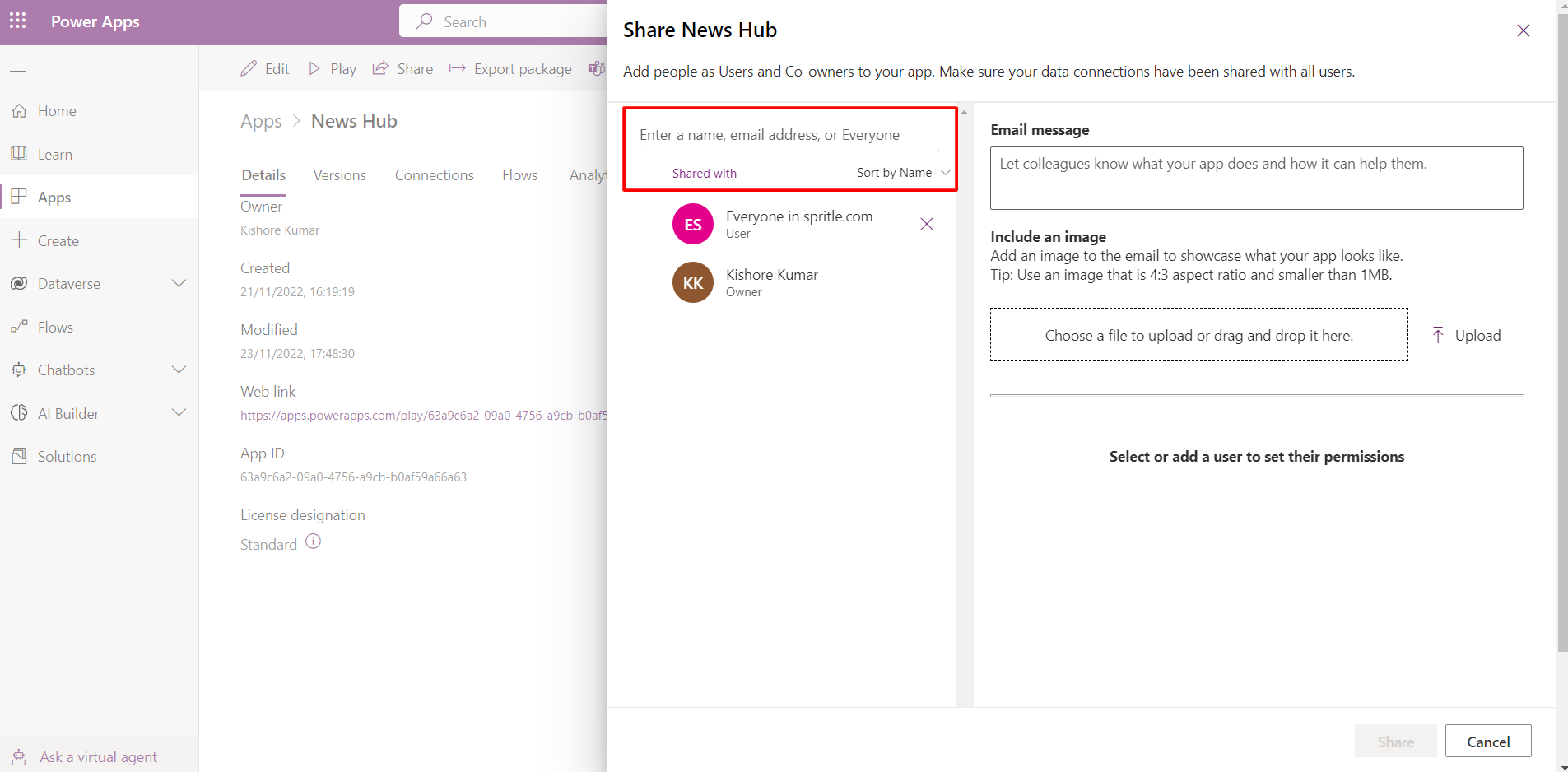1568x772 pixels.
Task: Click the Search box in header
Action: [x=503, y=21]
